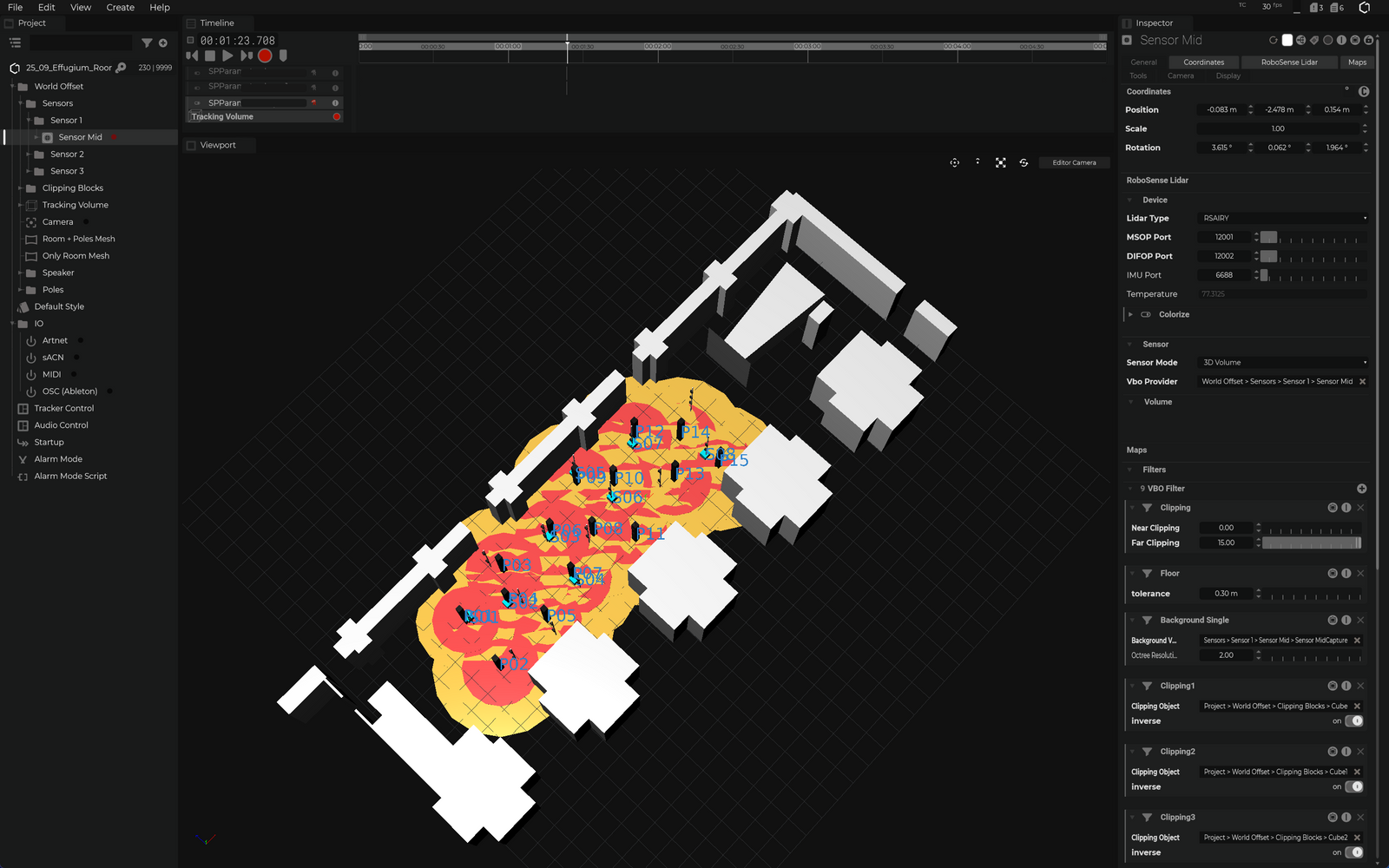Click the filter funnel icon in Project panel
This screenshot has height=868, width=1389.
pyautogui.click(x=147, y=43)
